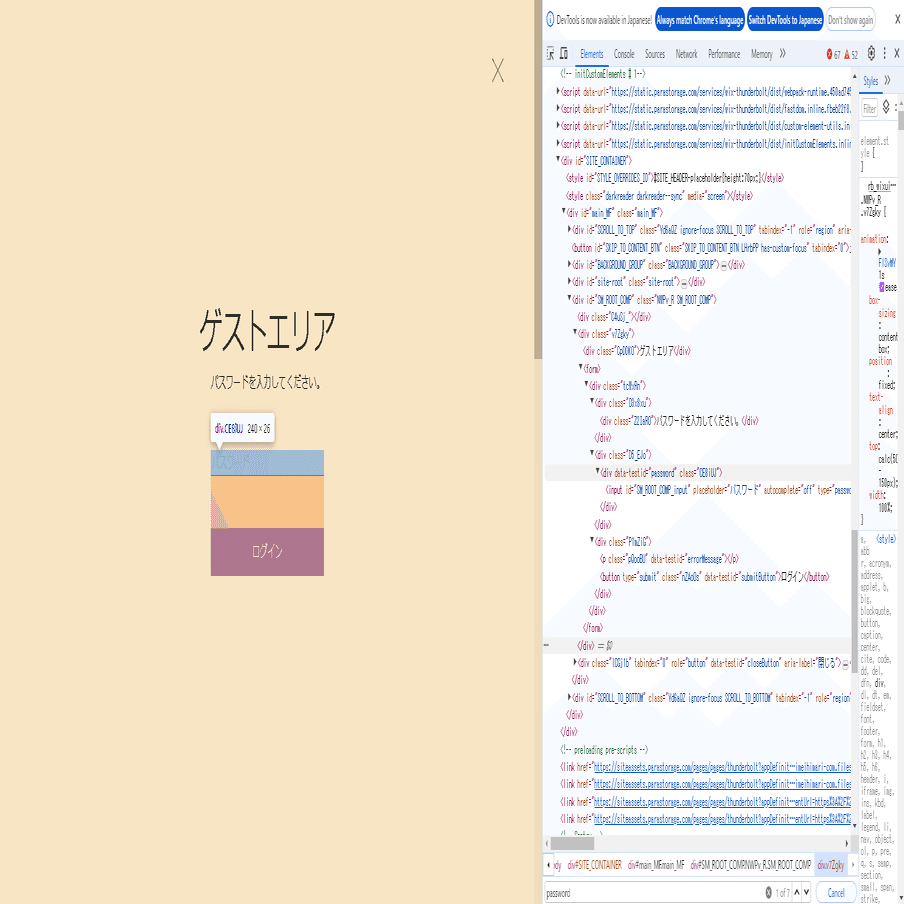Cancel the DevTools search
904x904 pixels.
pyautogui.click(x=836, y=892)
